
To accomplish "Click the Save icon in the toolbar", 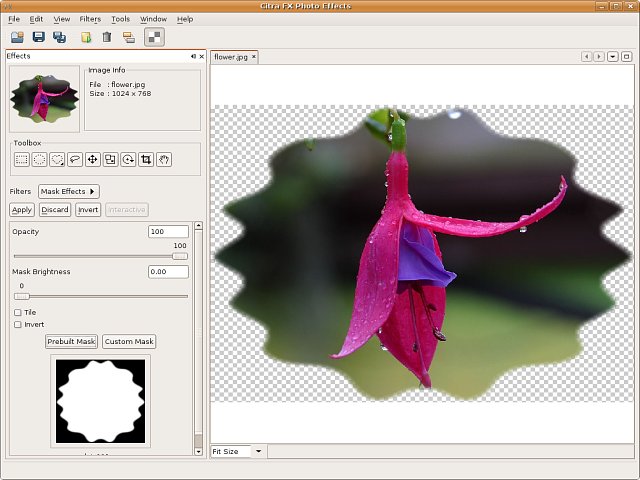I will click(38, 38).
